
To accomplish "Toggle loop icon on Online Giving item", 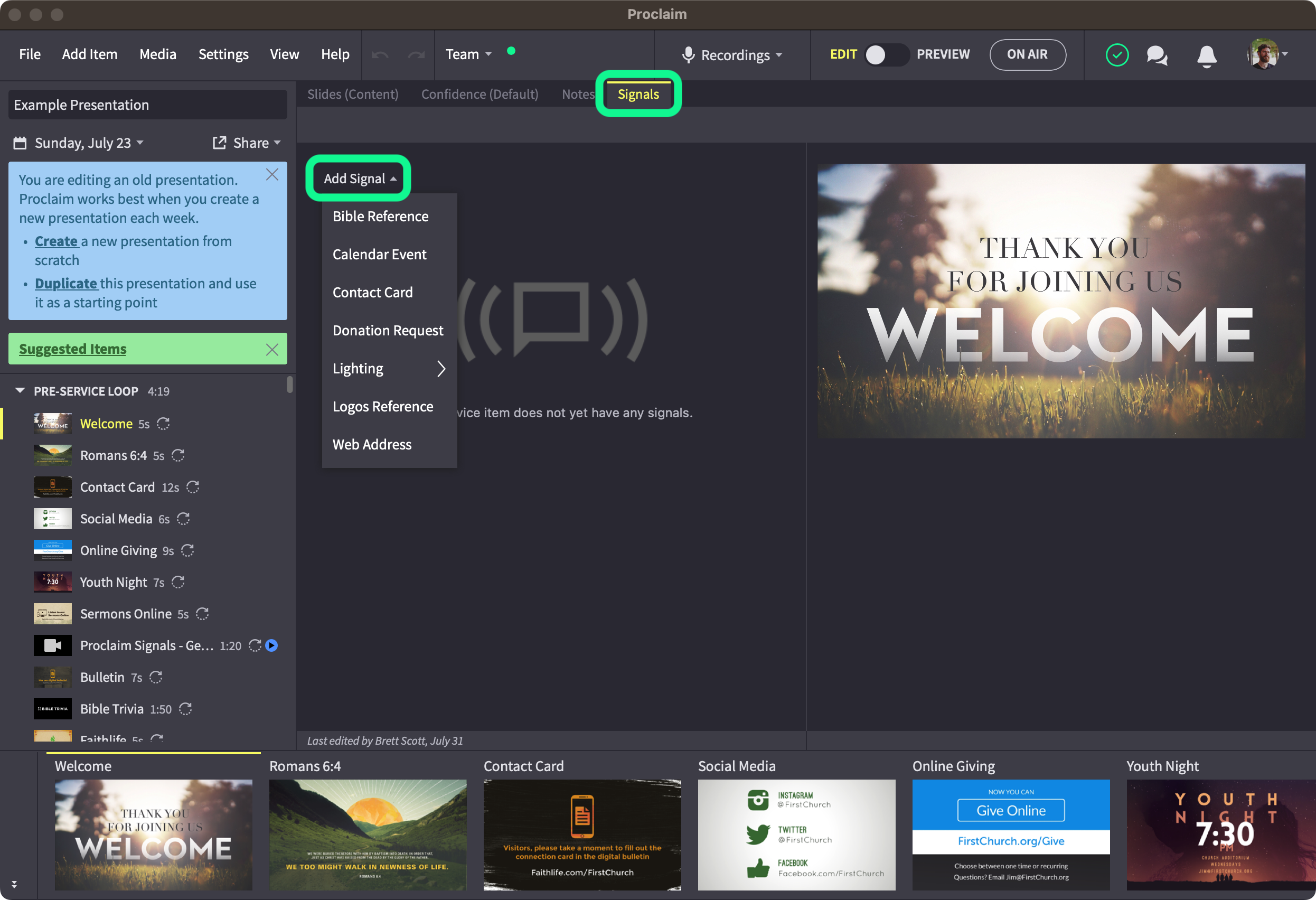I will [187, 550].
